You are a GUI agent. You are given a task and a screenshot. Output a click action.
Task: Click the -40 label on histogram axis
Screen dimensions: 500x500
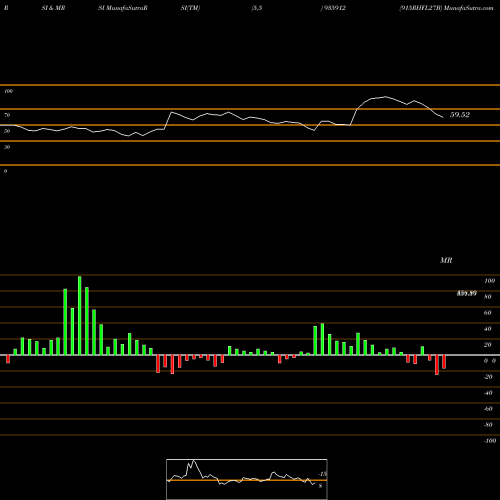488,393
